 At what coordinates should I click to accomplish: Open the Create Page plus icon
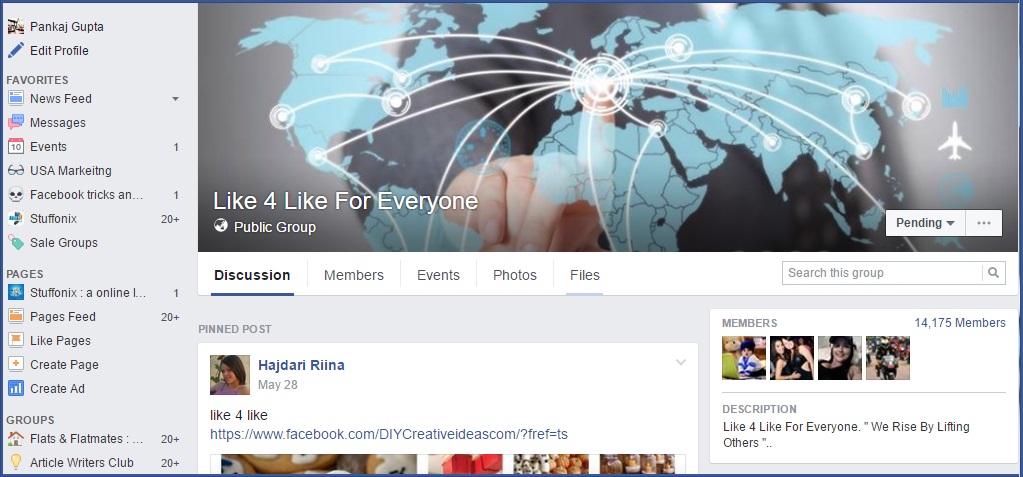tap(16, 365)
